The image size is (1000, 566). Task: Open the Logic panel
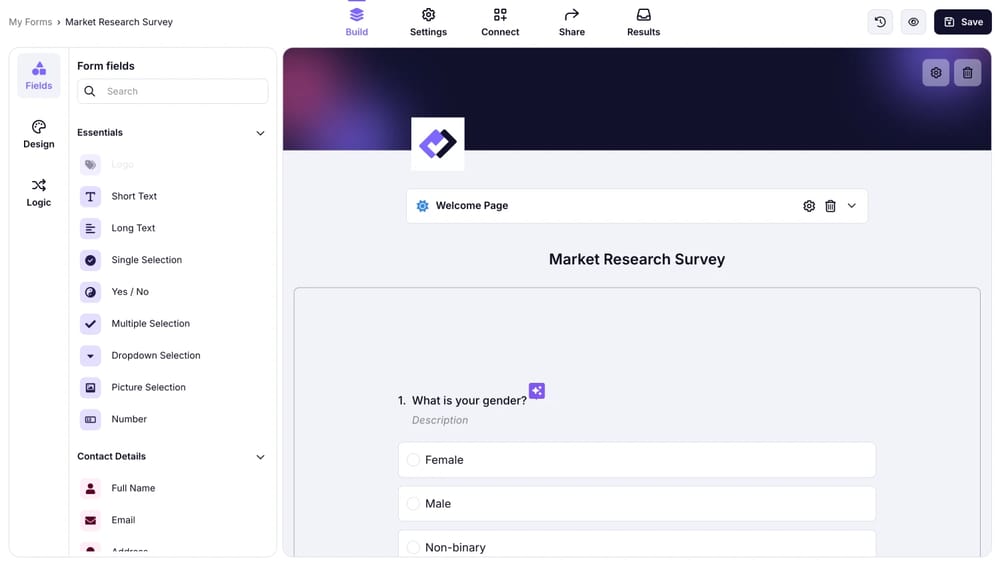pyautogui.click(x=39, y=192)
